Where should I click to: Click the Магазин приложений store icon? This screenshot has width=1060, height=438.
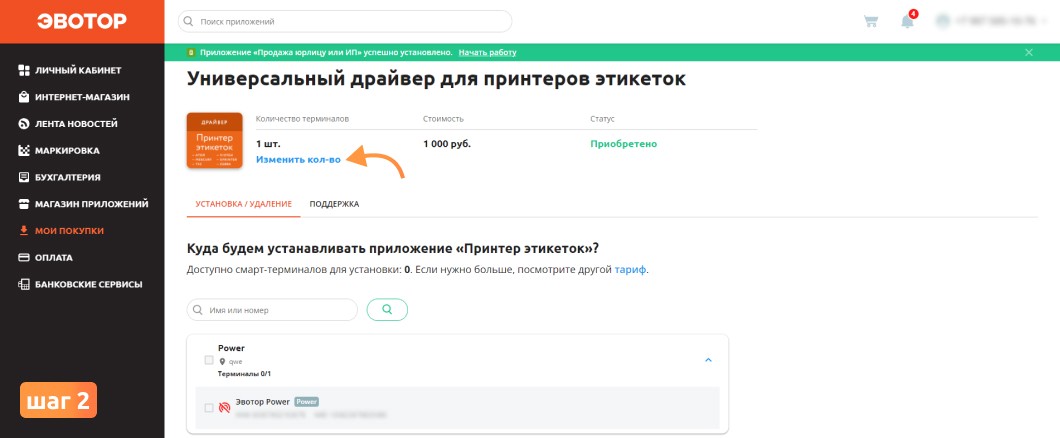(24, 204)
